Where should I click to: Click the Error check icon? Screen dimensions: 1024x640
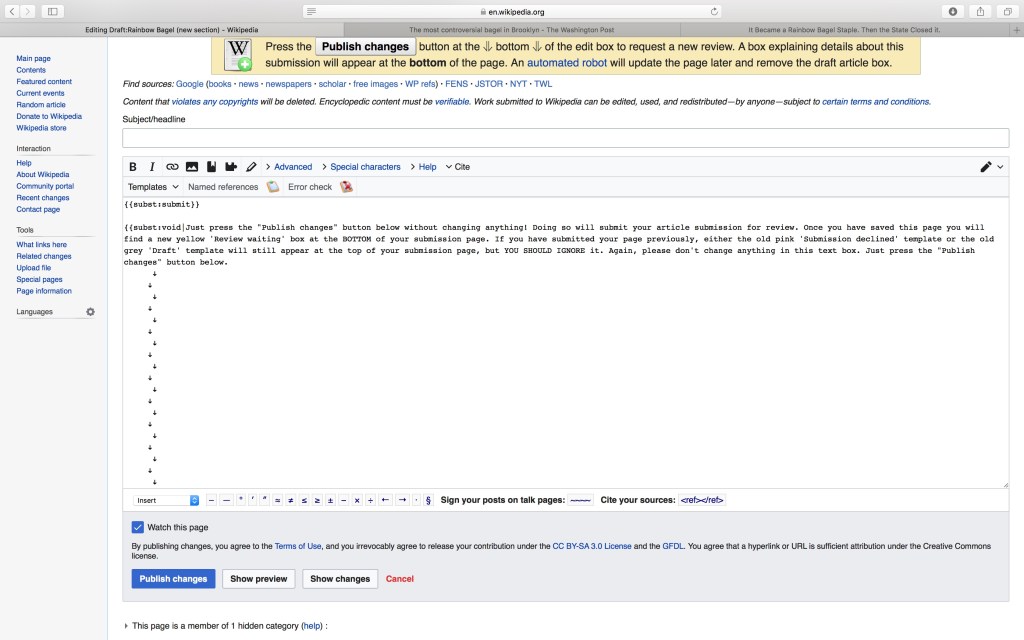tap(346, 187)
